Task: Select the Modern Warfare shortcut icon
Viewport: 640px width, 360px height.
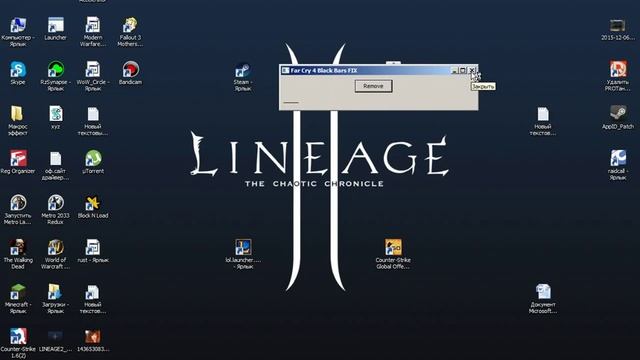Action: pyautogui.click(x=93, y=25)
